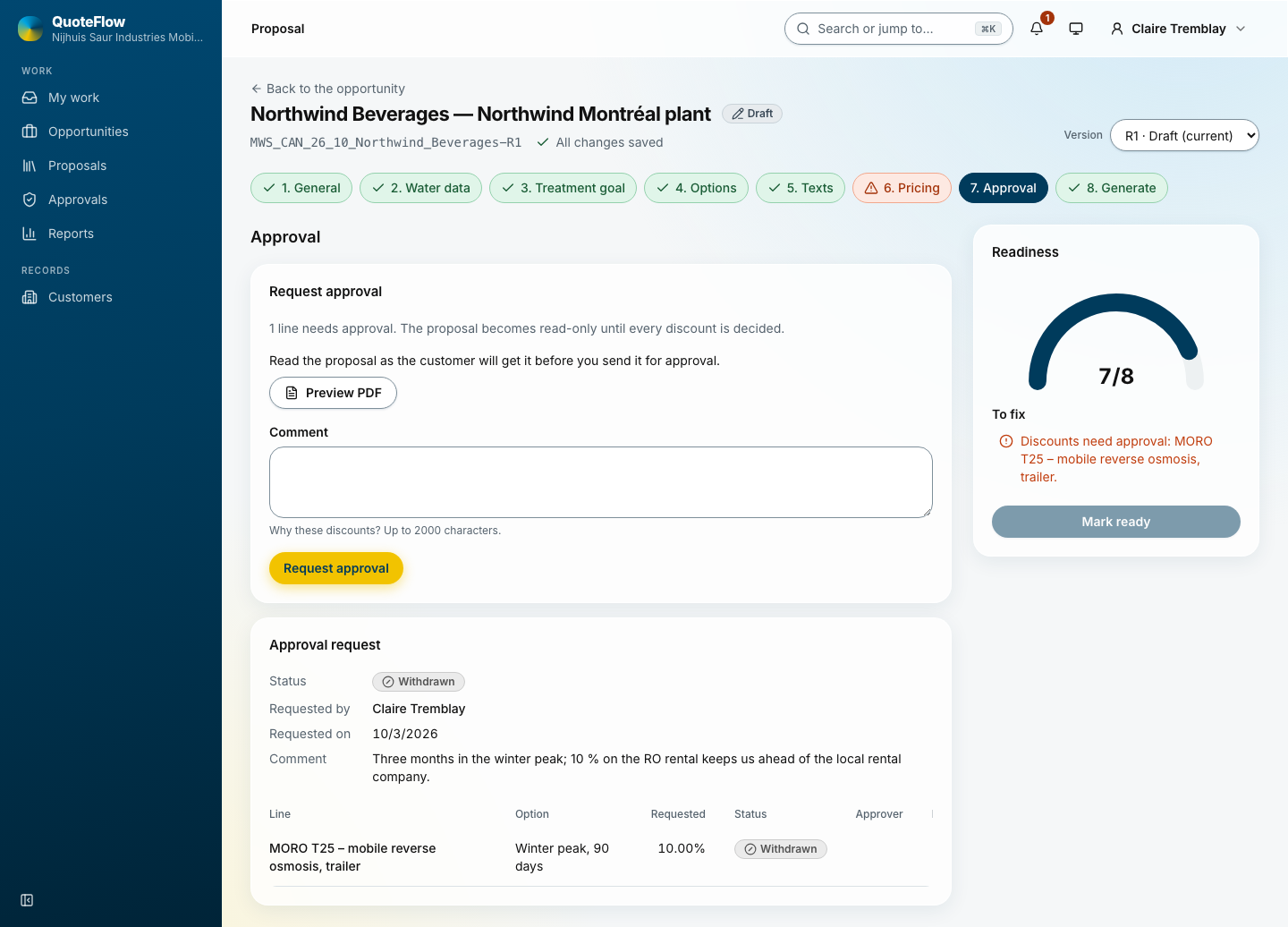Select the 7. Approval step
The image size is (1288, 927).
point(1003,188)
